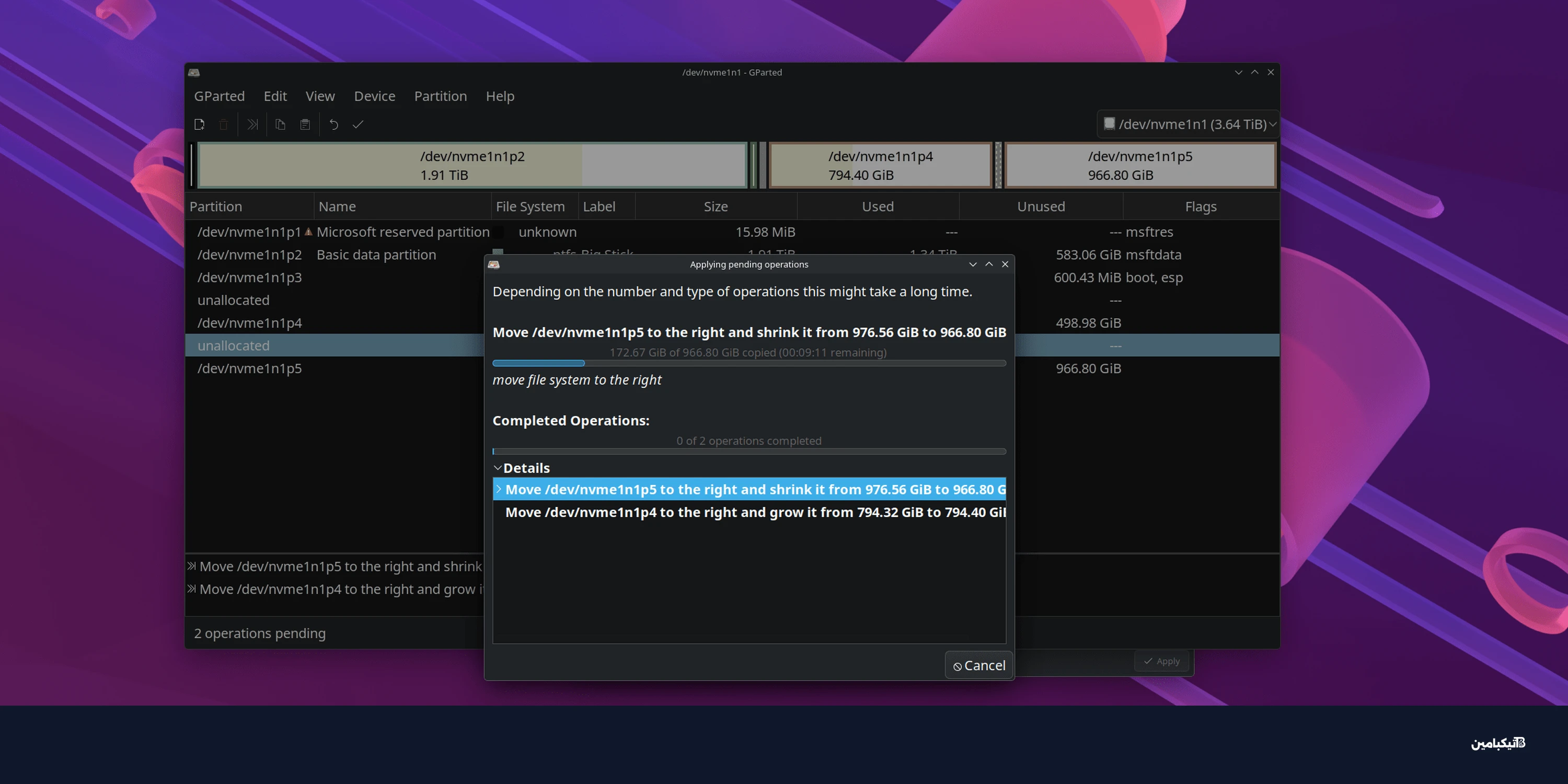1568x784 pixels.
Task: Click the Copy partition toolbar icon
Action: pos(280,124)
